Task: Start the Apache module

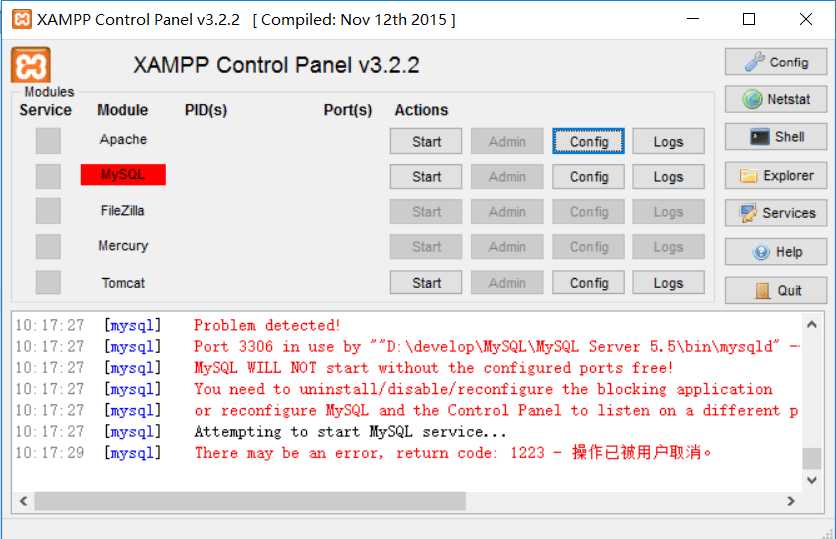Action: pyautogui.click(x=425, y=141)
